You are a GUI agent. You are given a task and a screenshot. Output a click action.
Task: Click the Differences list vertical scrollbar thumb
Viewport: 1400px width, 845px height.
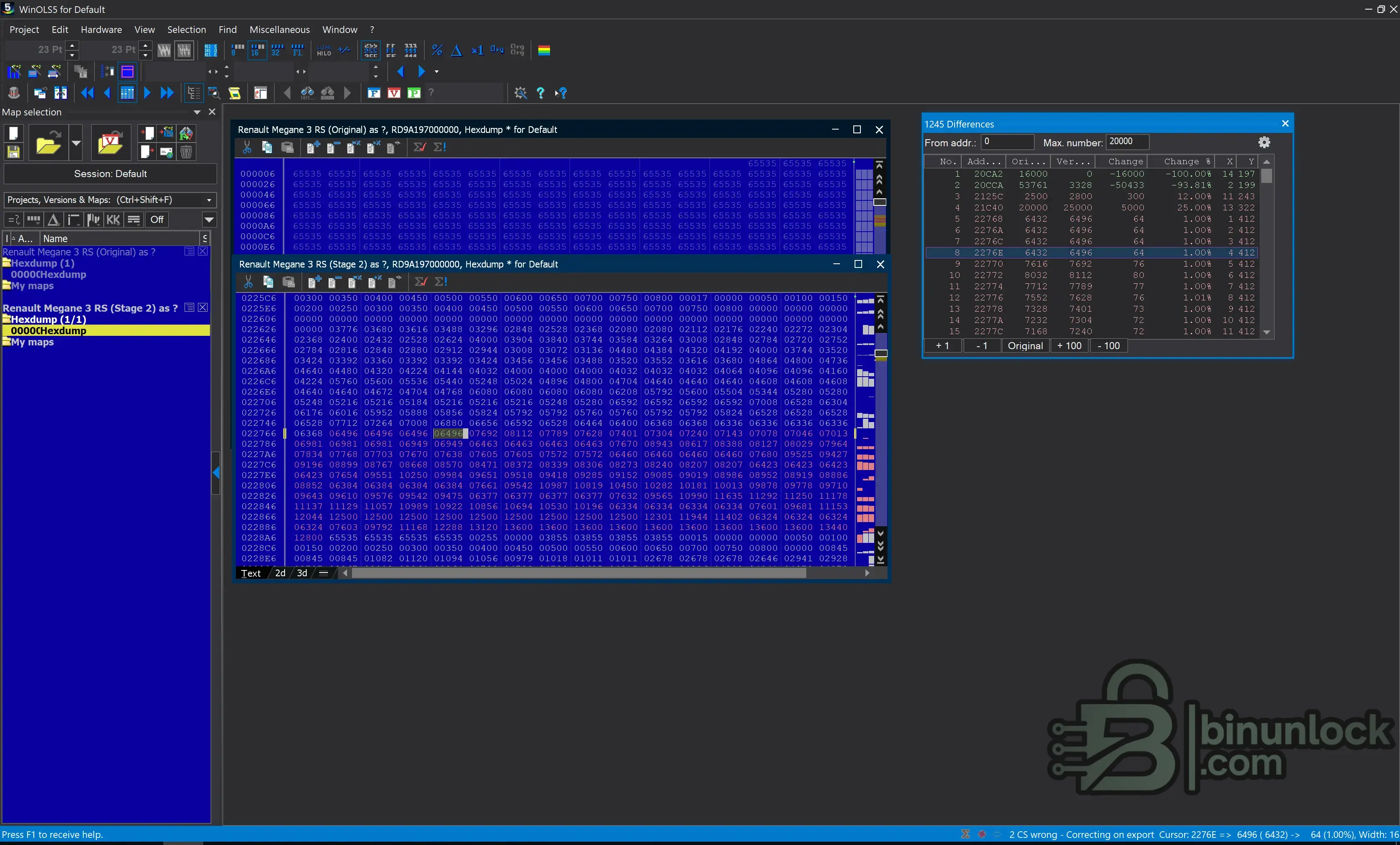pyautogui.click(x=1267, y=175)
